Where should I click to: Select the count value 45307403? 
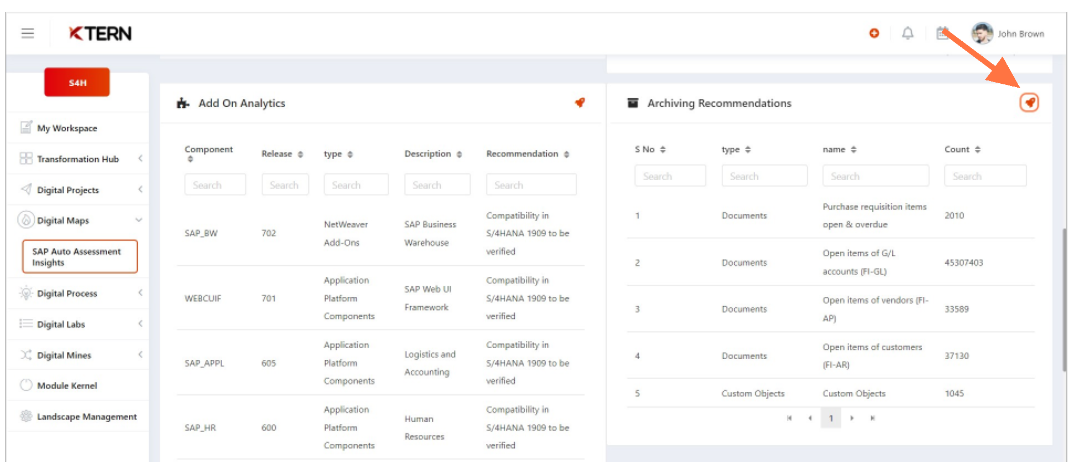point(964,262)
